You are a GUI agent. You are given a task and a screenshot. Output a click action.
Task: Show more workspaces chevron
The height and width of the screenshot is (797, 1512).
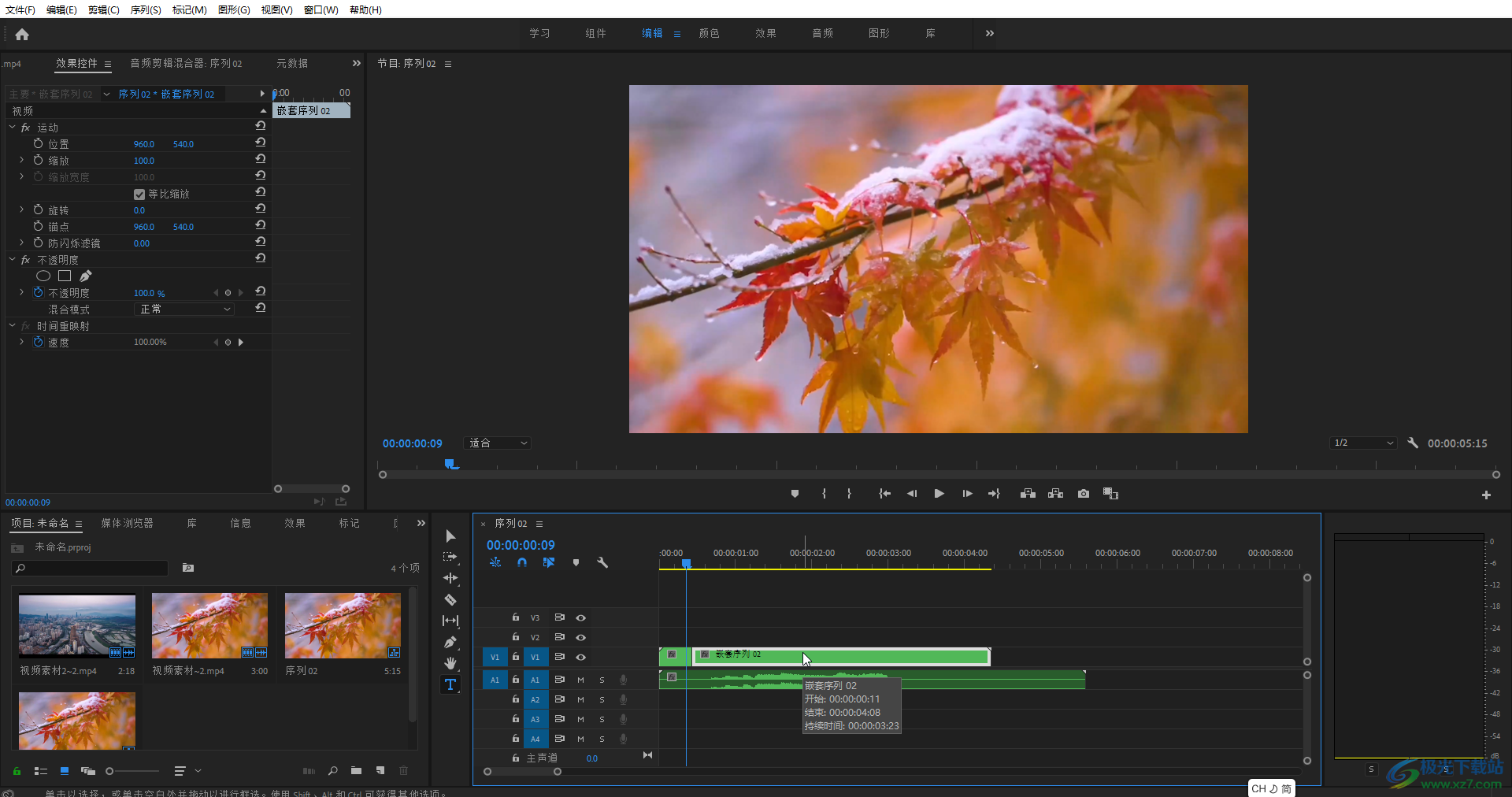(990, 33)
